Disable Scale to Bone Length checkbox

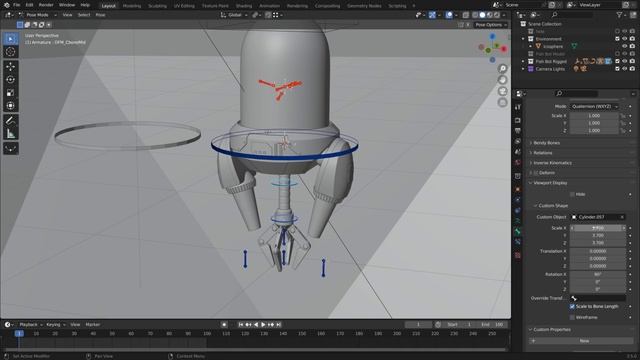click(x=572, y=306)
